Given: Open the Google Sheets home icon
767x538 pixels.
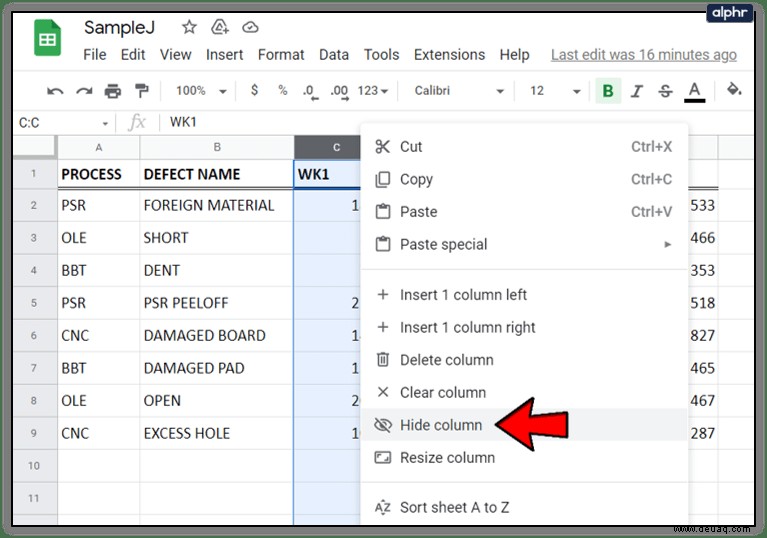Looking at the screenshot, I should click(47, 38).
